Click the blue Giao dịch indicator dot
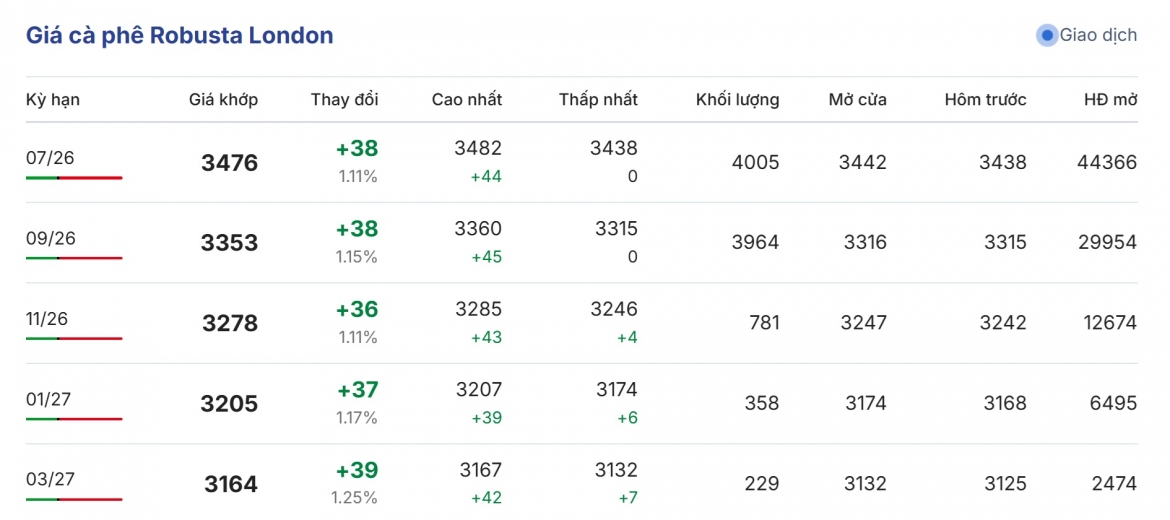 [1047, 35]
